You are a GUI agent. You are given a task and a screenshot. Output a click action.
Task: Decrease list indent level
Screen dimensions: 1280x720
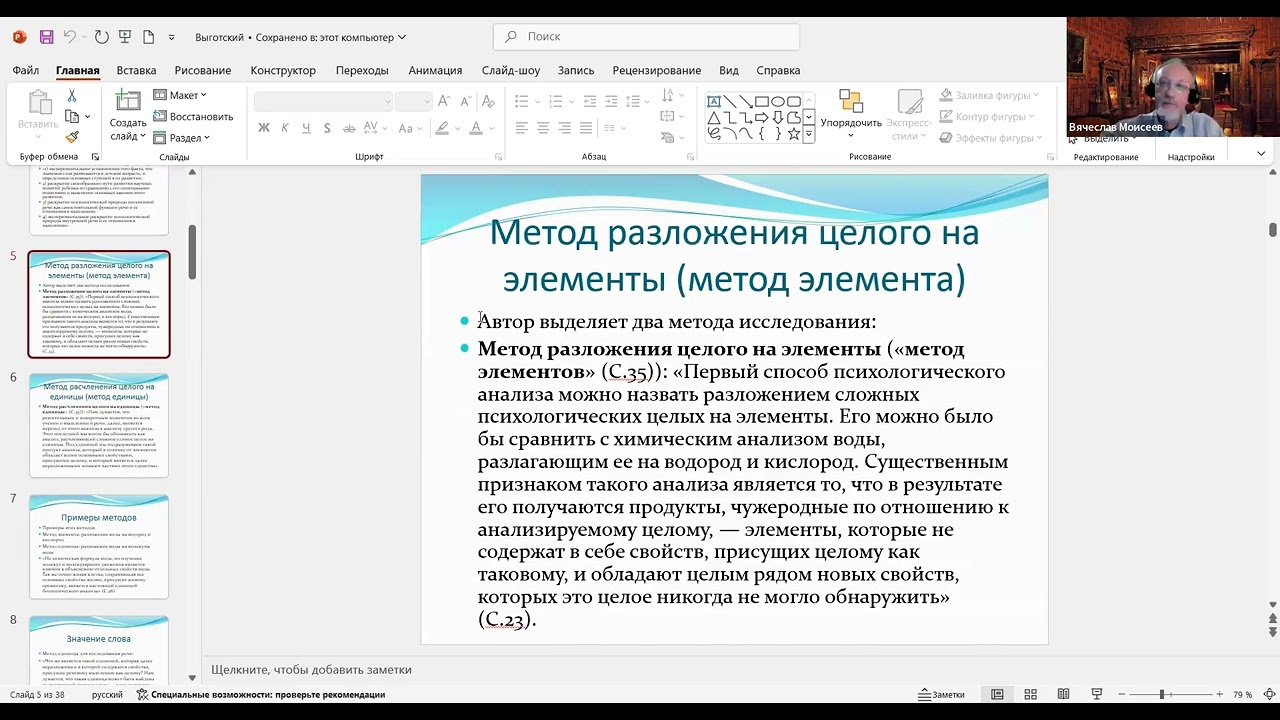(x=589, y=101)
